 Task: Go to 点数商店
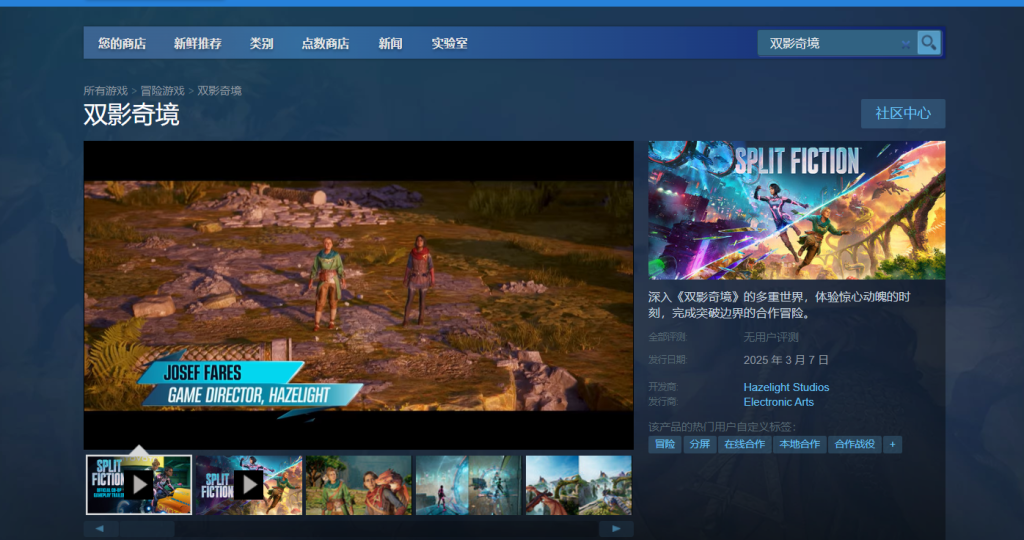(x=325, y=43)
